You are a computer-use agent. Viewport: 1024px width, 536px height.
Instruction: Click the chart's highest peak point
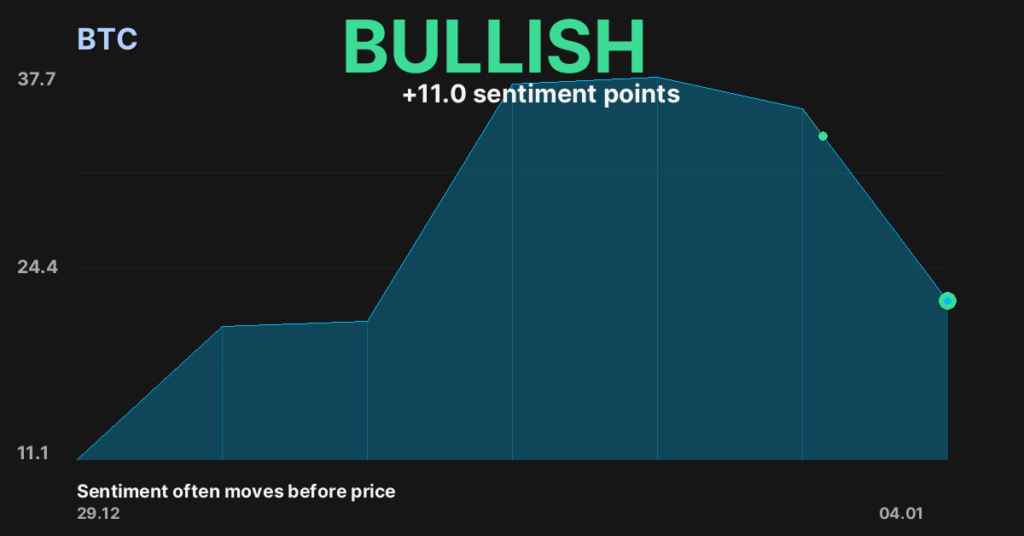coord(657,77)
